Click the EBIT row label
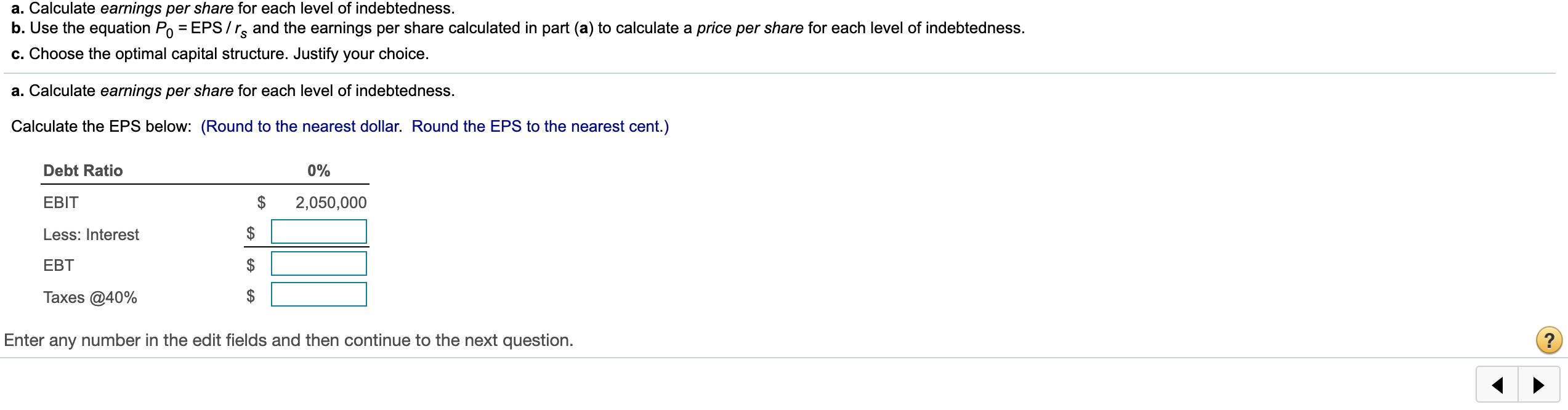Image resolution: width=1568 pixels, height=410 pixels. 61,203
